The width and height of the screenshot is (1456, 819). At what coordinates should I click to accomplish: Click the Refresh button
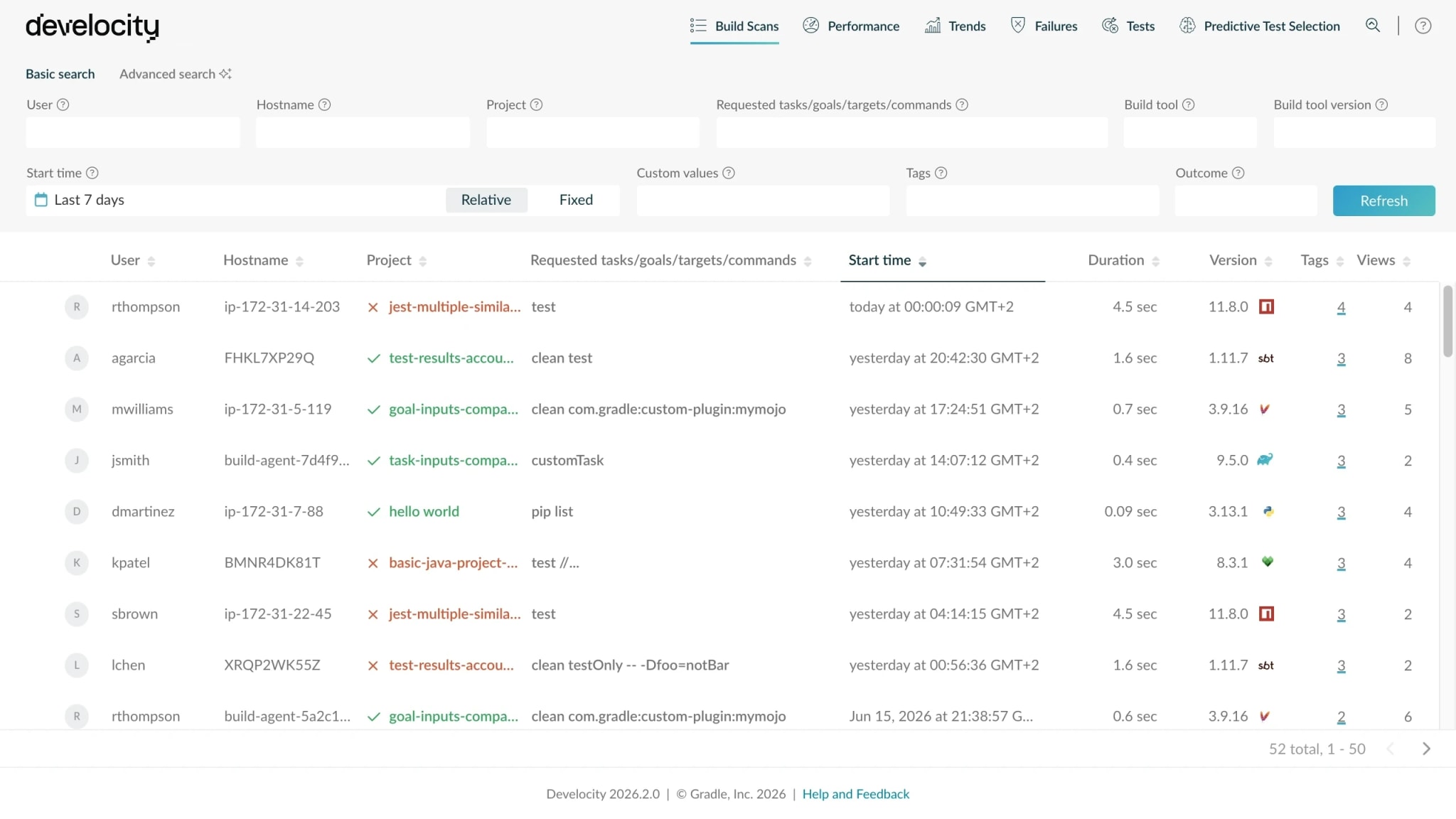1383,200
